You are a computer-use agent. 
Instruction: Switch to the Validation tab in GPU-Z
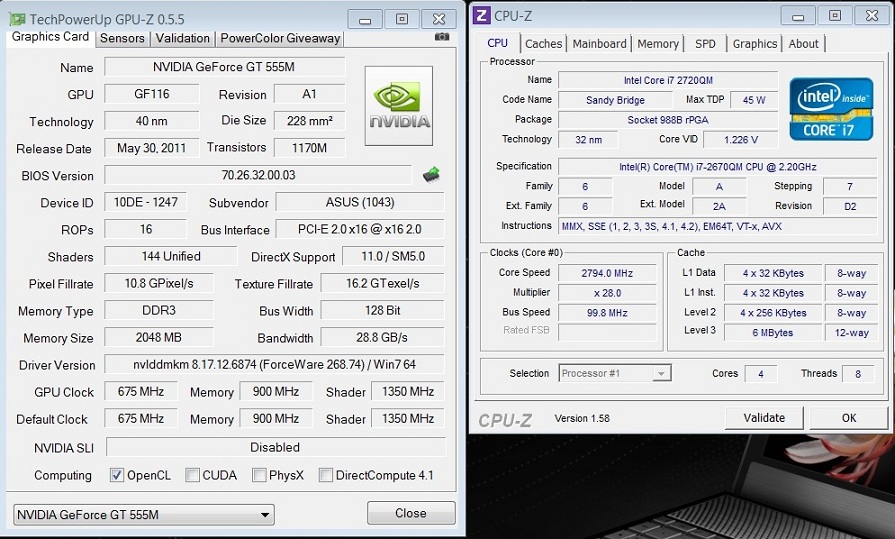click(x=183, y=38)
